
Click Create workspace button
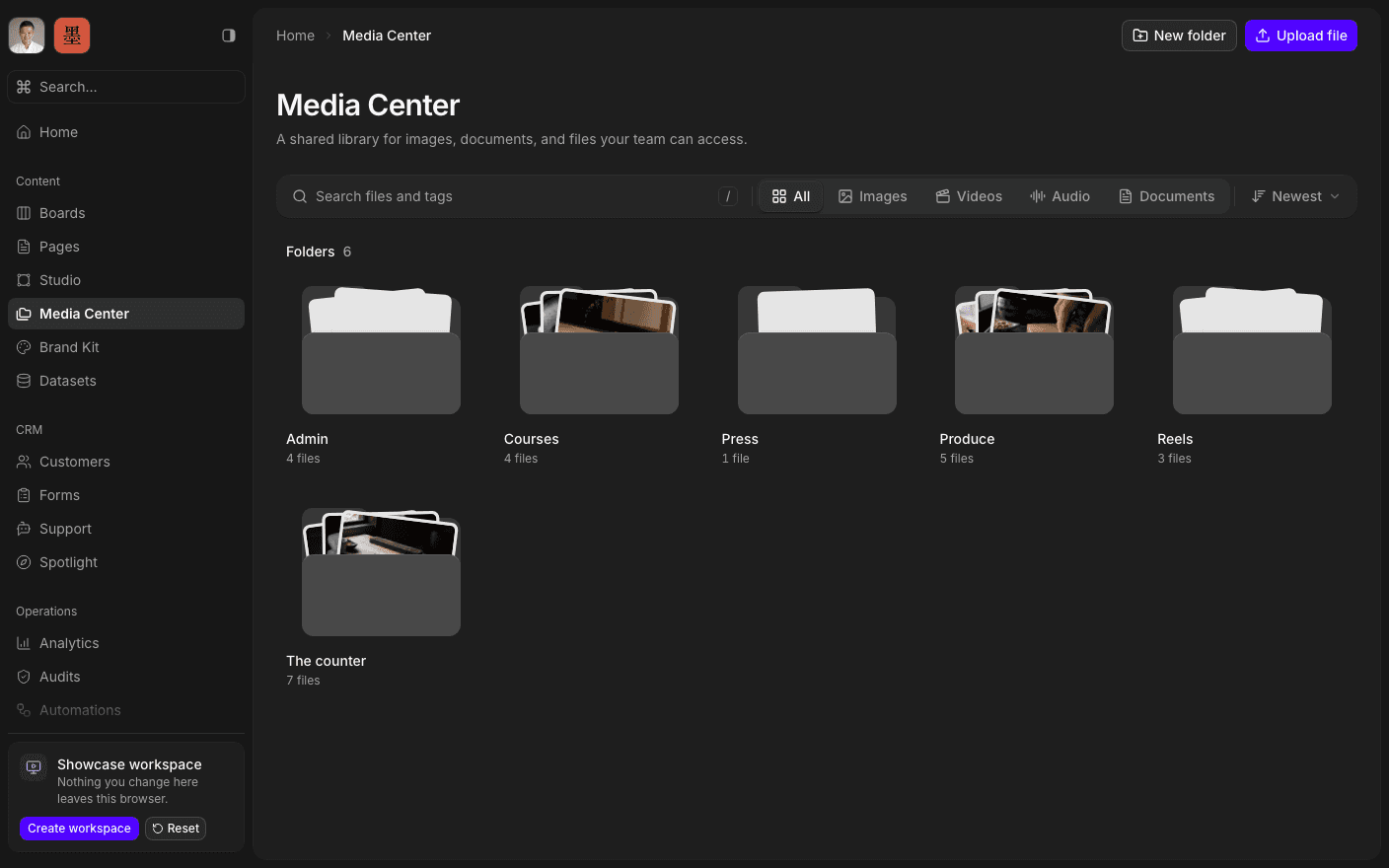79,829
